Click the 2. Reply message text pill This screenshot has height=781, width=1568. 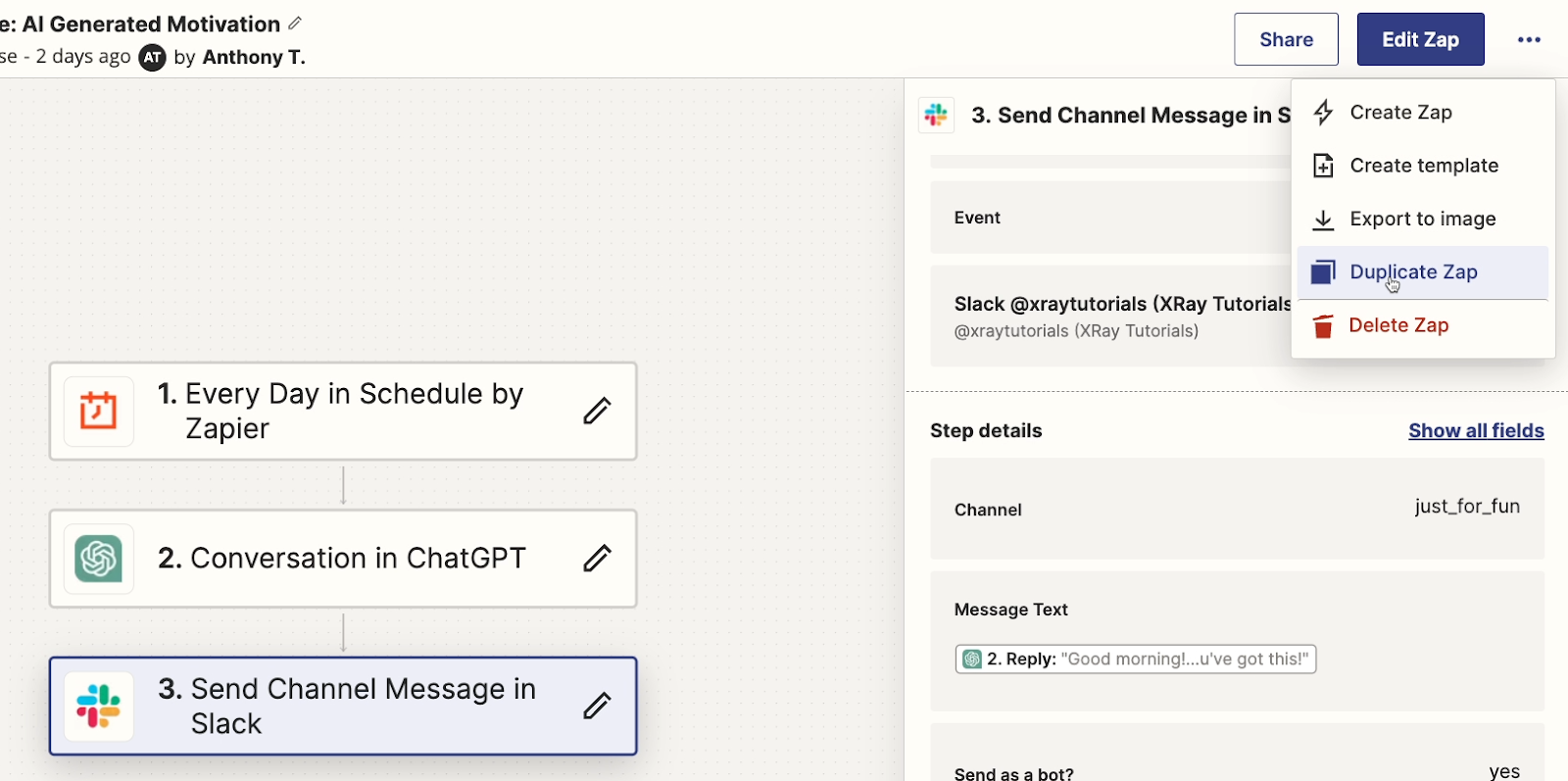[x=1136, y=659]
